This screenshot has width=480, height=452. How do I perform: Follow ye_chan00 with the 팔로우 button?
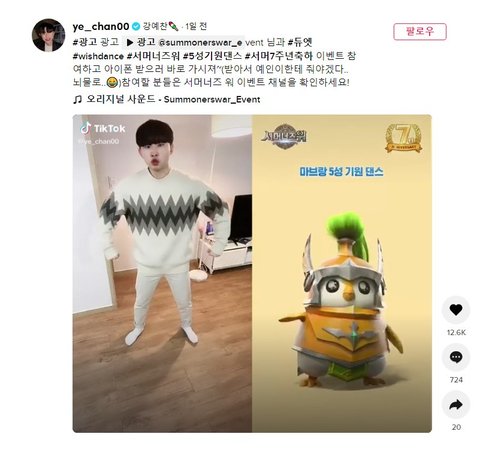[420, 32]
